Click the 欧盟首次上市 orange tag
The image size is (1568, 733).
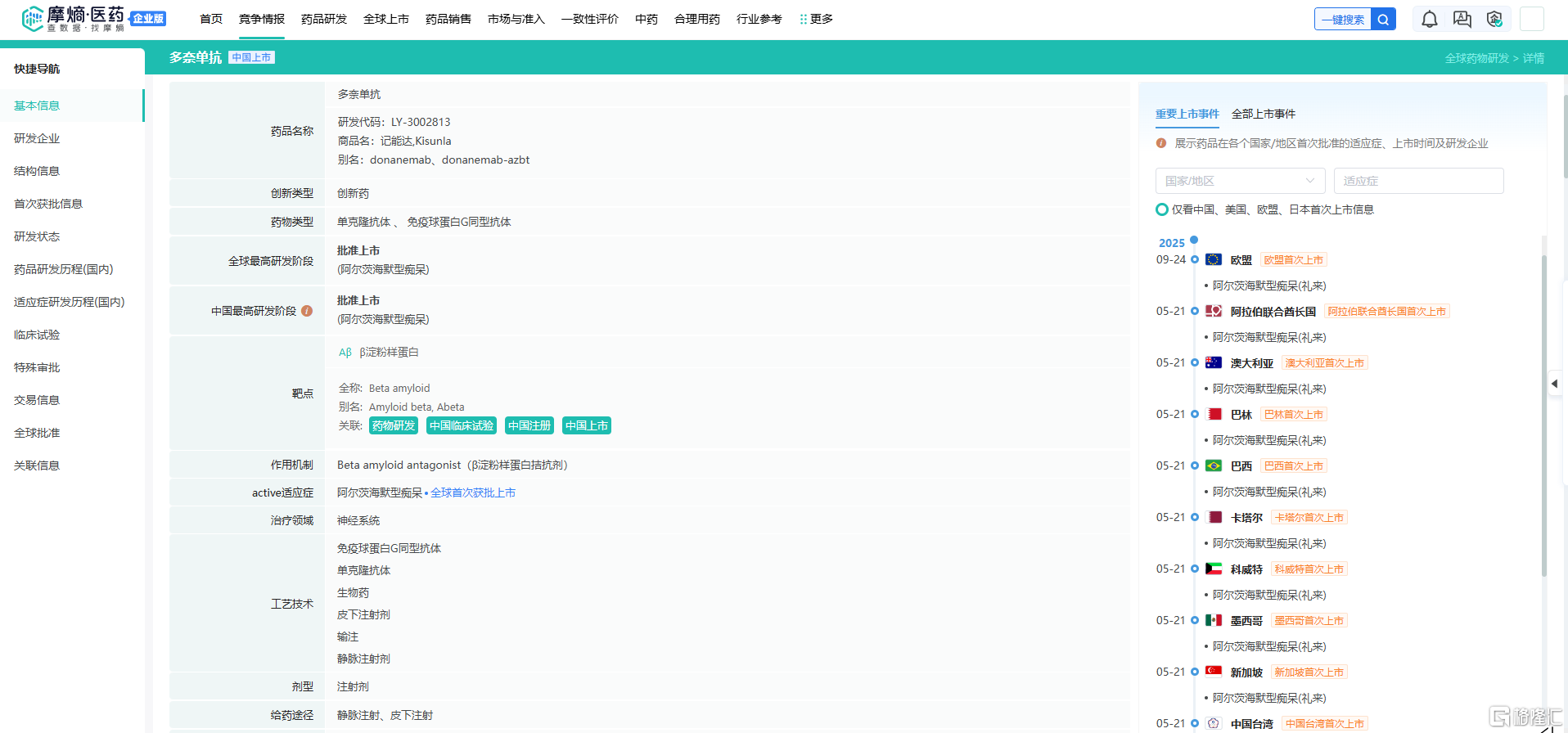click(x=1293, y=260)
